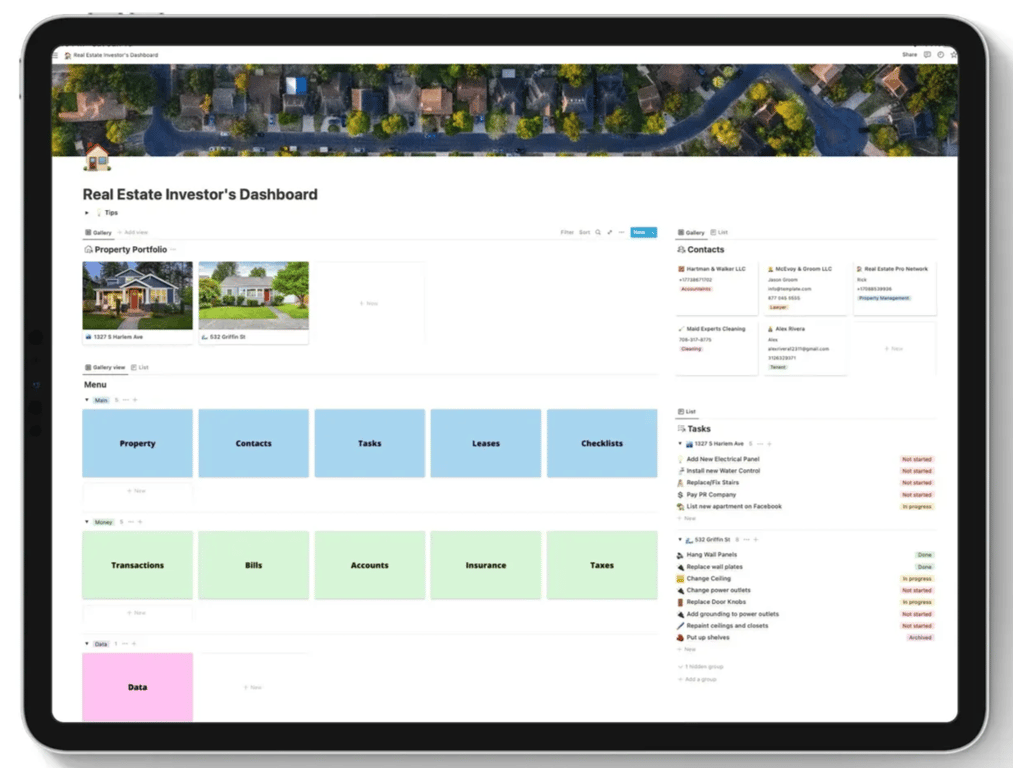1013x768 pixels.
Task: Open task Repaint ceilings and closets
Action: click(727, 626)
